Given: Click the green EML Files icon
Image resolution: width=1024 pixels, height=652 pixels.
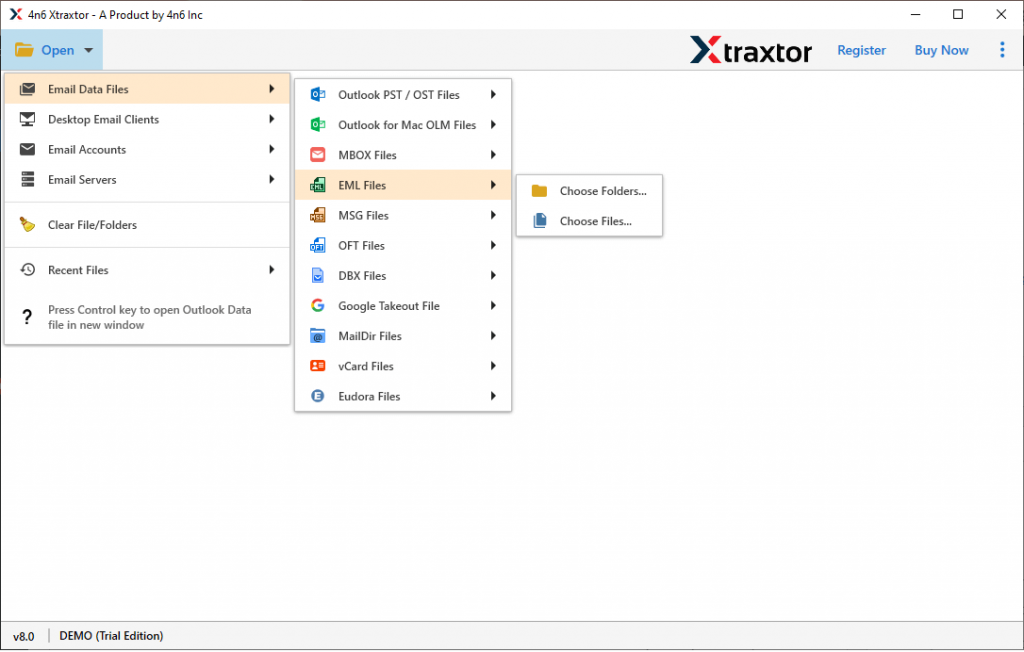Looking at the screenshot, I should pos(318,185).
